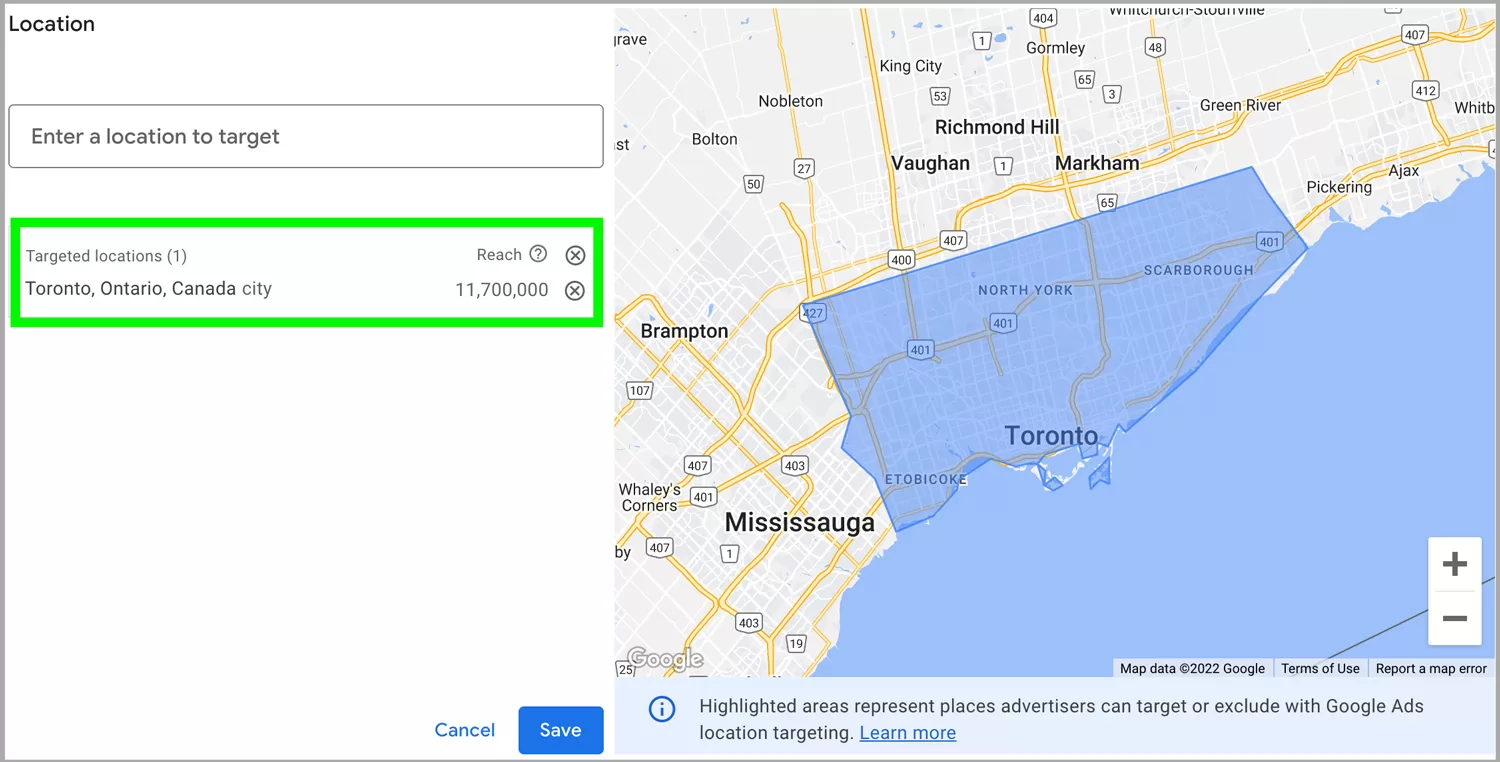
Task: Click the route 19 shield on map
Action: [795, 643]
